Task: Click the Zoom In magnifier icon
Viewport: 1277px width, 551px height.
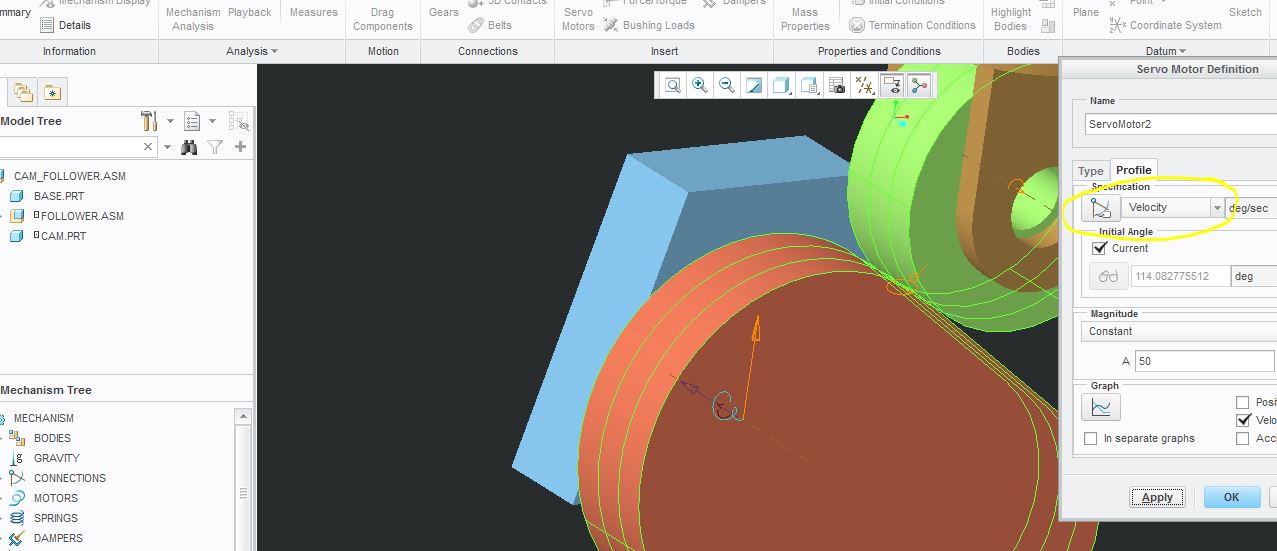Action: tap(700, 86)
